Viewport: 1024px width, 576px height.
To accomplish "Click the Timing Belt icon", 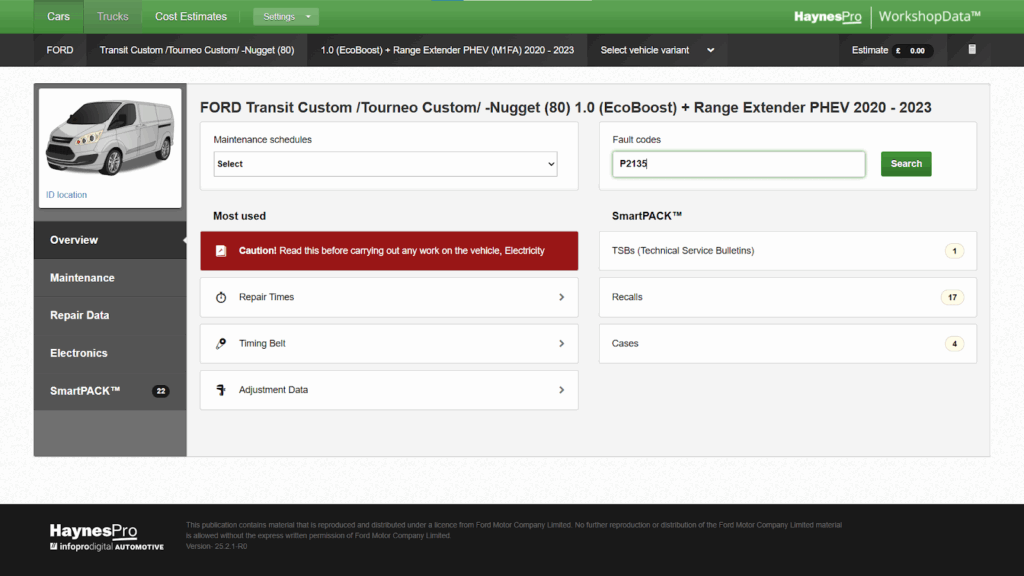I will [221, 344].
